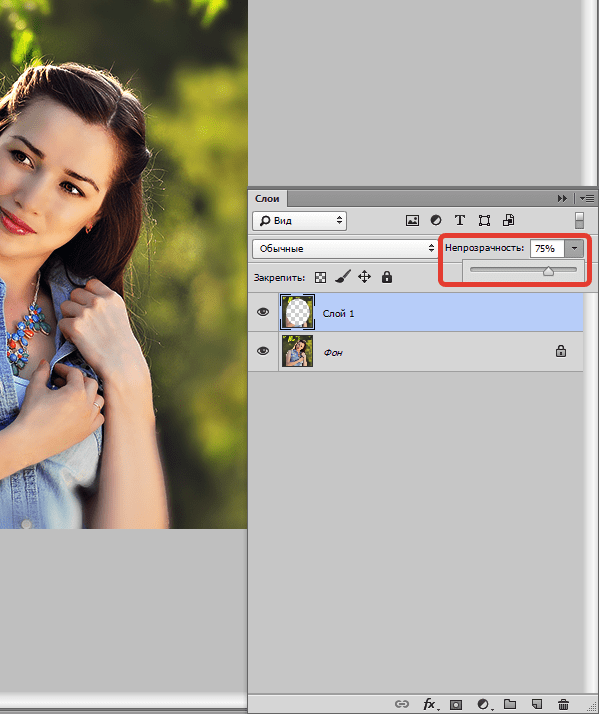Click the create new group folder button
599x714 pixels.
coord(510,704)
